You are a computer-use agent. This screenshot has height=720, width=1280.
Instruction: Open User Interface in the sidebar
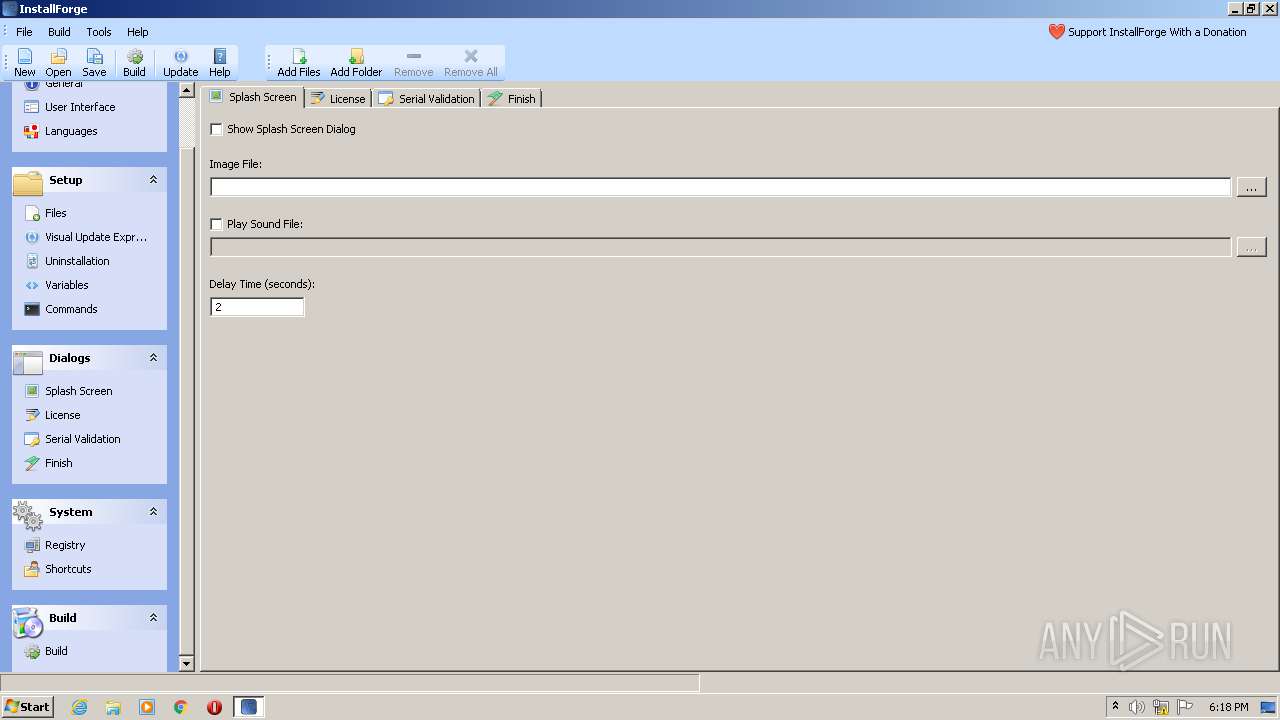70,107
